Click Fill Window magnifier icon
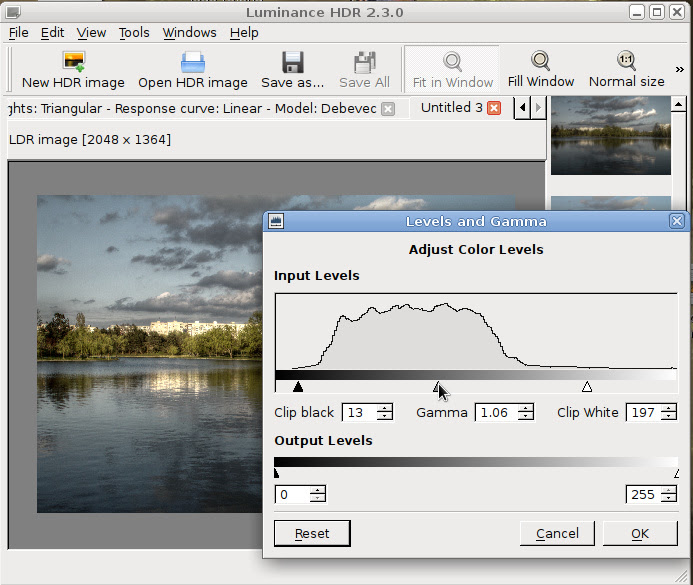The height and width of the screenshot is (585, 693). tap(541, 61)
